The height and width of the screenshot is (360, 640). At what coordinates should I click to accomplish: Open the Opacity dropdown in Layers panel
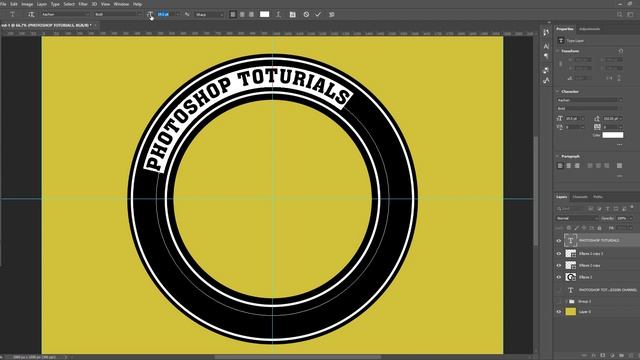click(x=631, y=218)
